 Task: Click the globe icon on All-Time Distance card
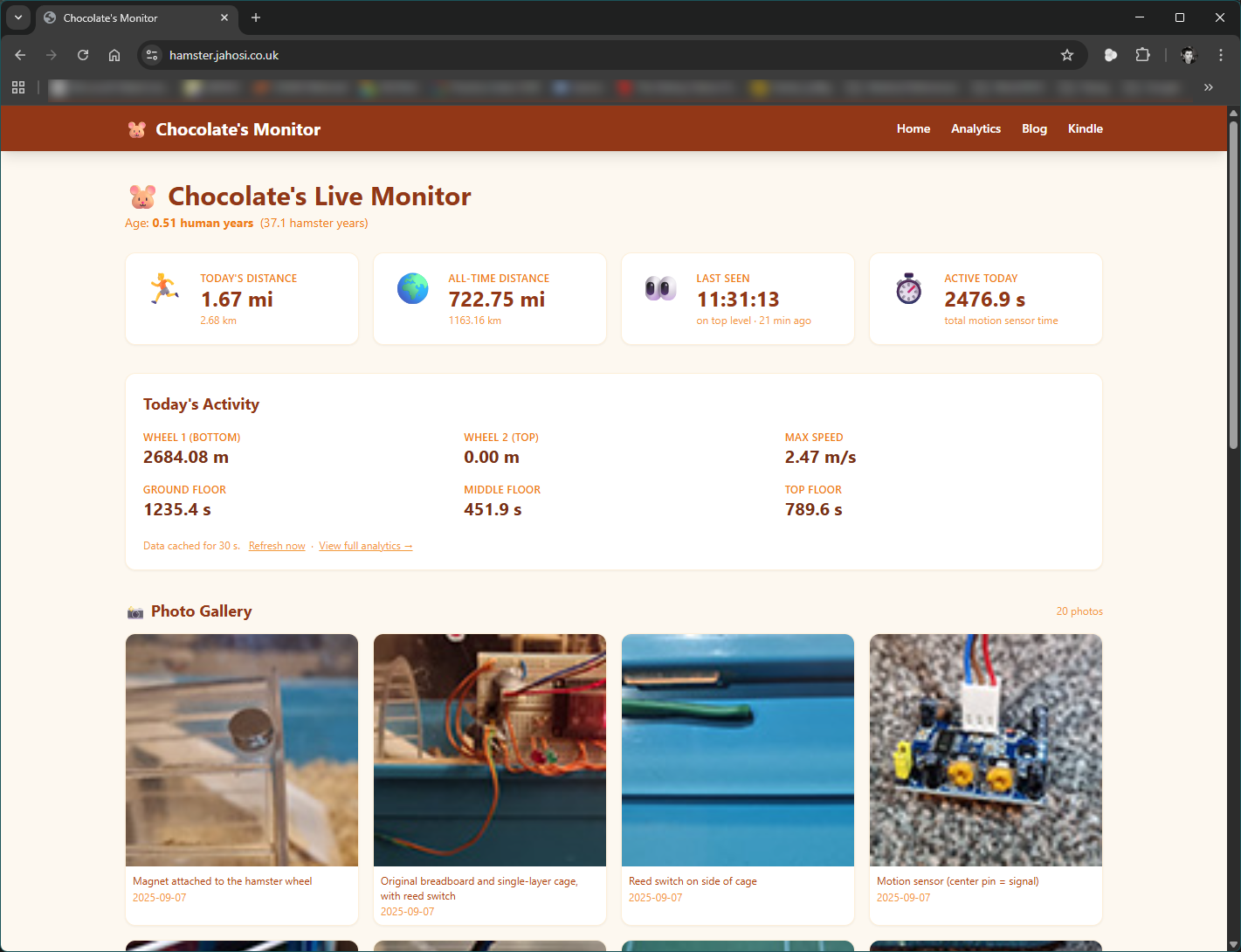[x=413, y=288]
